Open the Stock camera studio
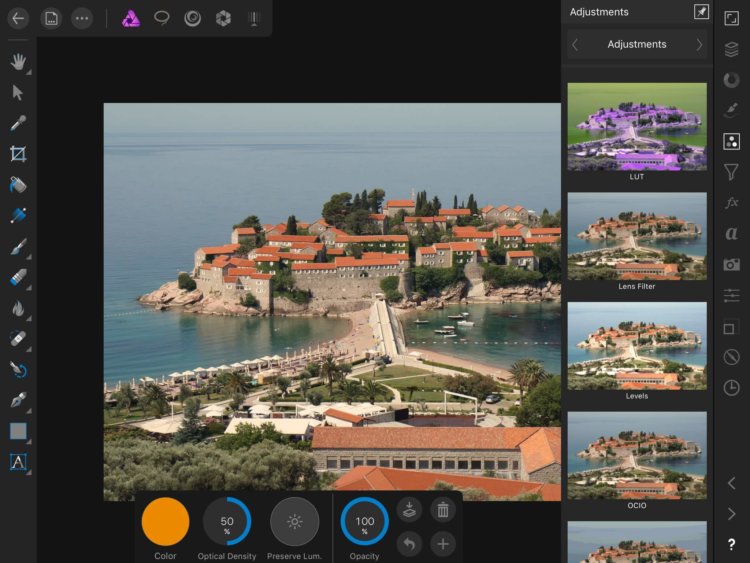The height and width of the screenshot is (563, 750). pos(731,264)
